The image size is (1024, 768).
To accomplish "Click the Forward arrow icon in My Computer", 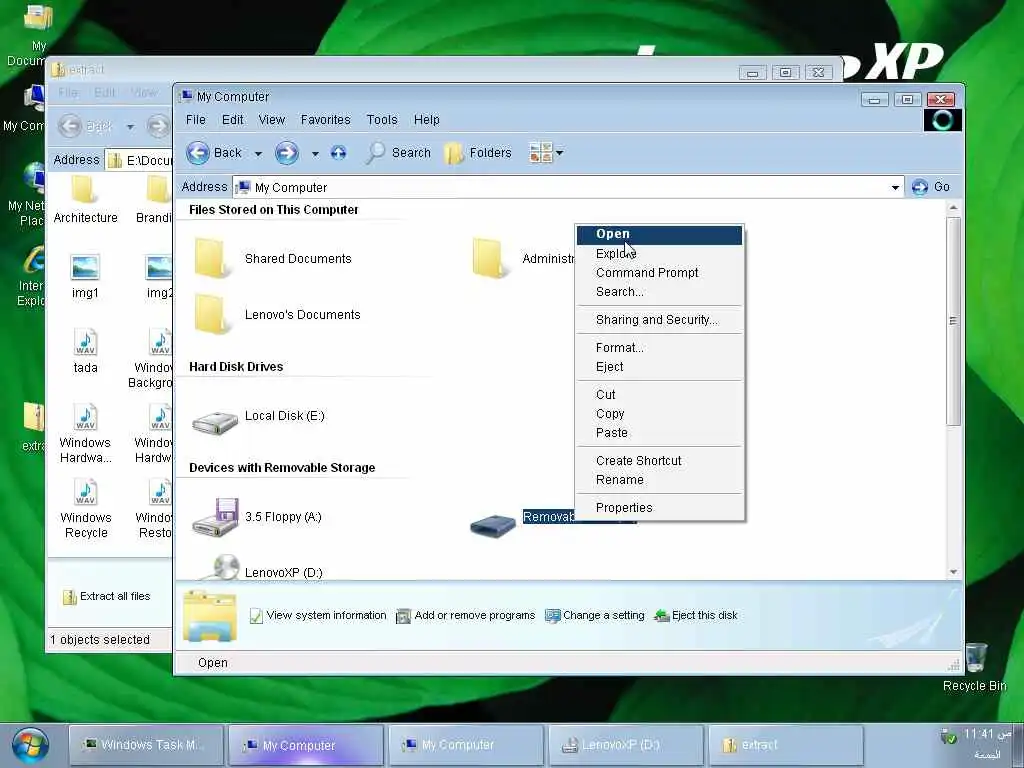I will pos(287,153).
